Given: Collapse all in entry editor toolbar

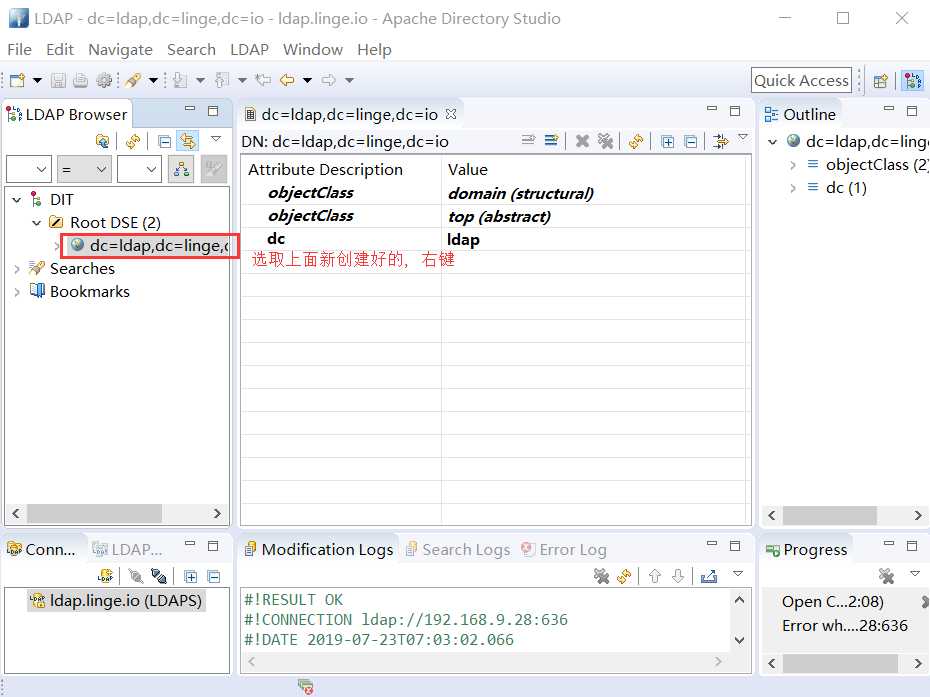Looking at the screenshot, I should coord(690,142).
